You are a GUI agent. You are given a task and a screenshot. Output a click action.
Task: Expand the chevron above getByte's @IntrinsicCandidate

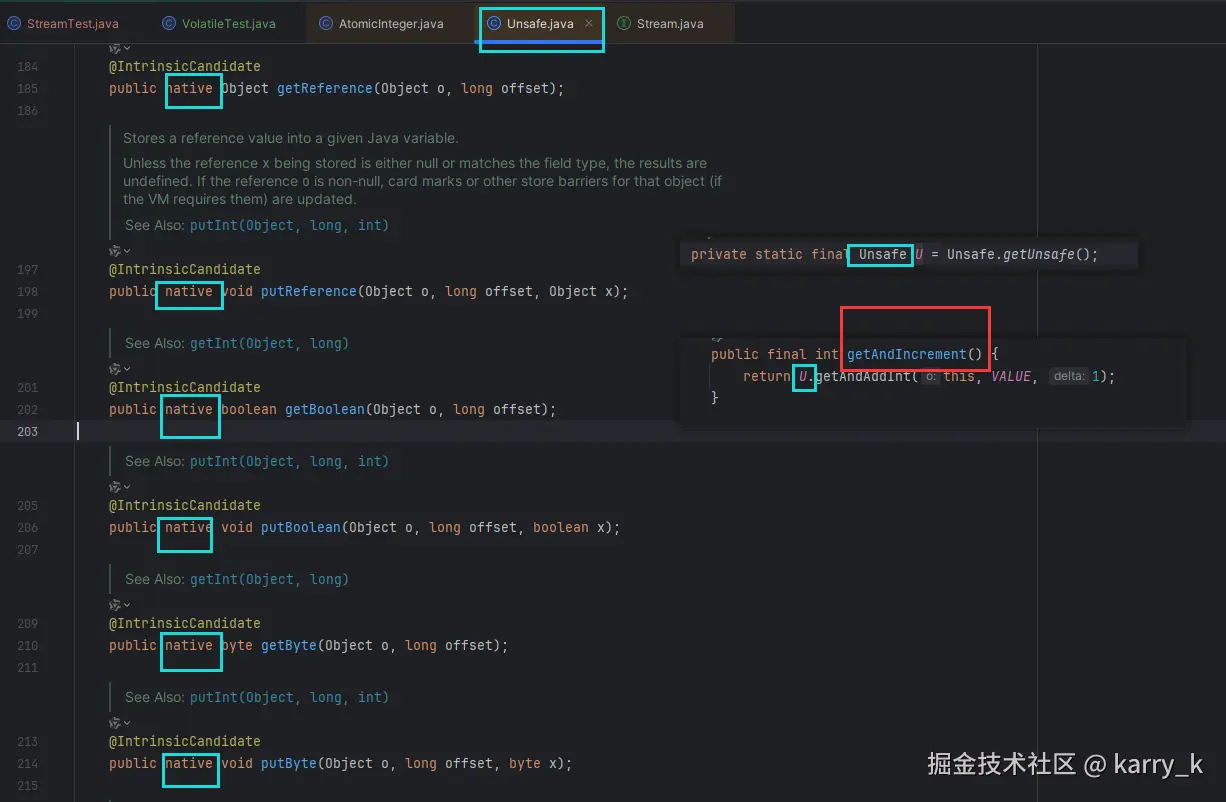point(127,605)
